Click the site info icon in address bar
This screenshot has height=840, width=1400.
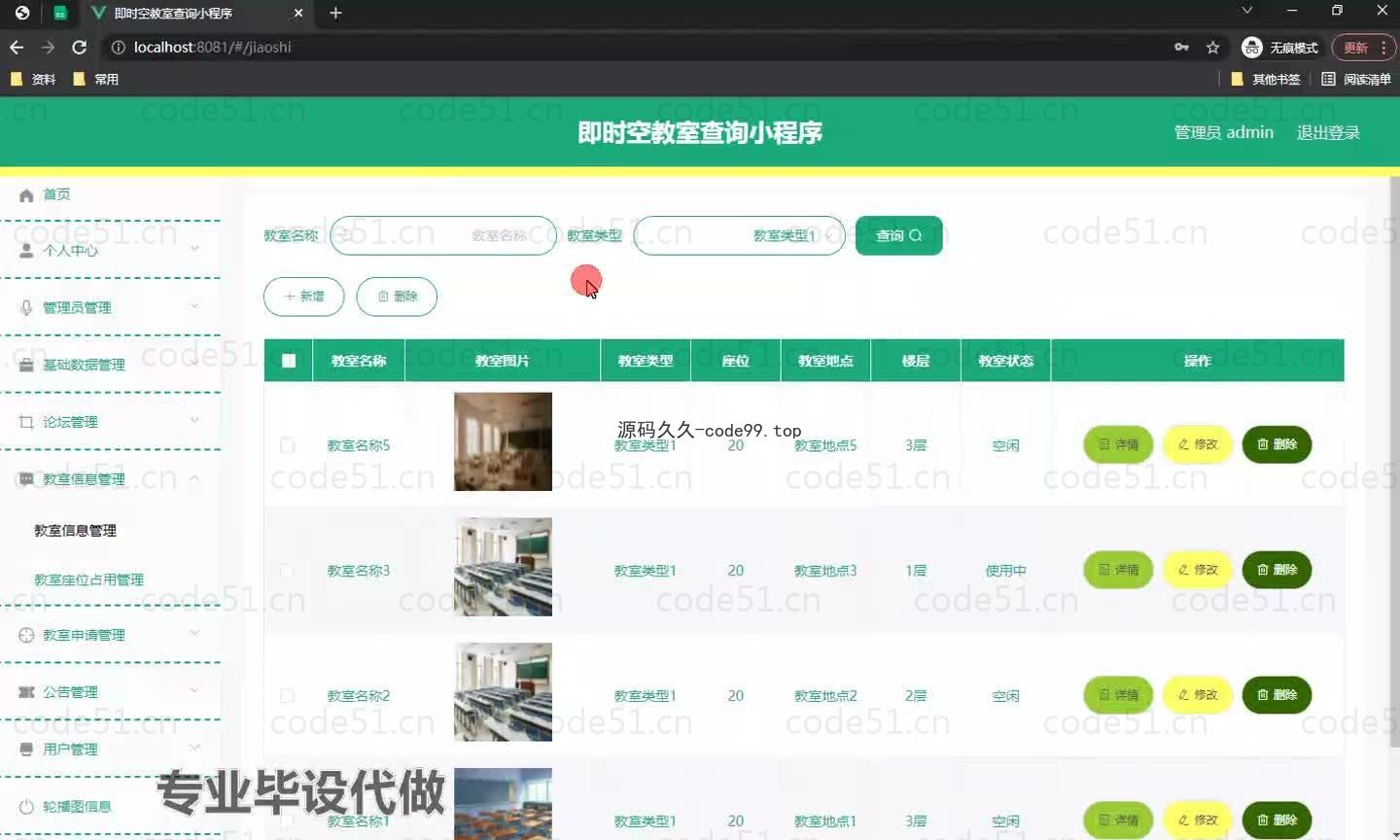(119, 47)
